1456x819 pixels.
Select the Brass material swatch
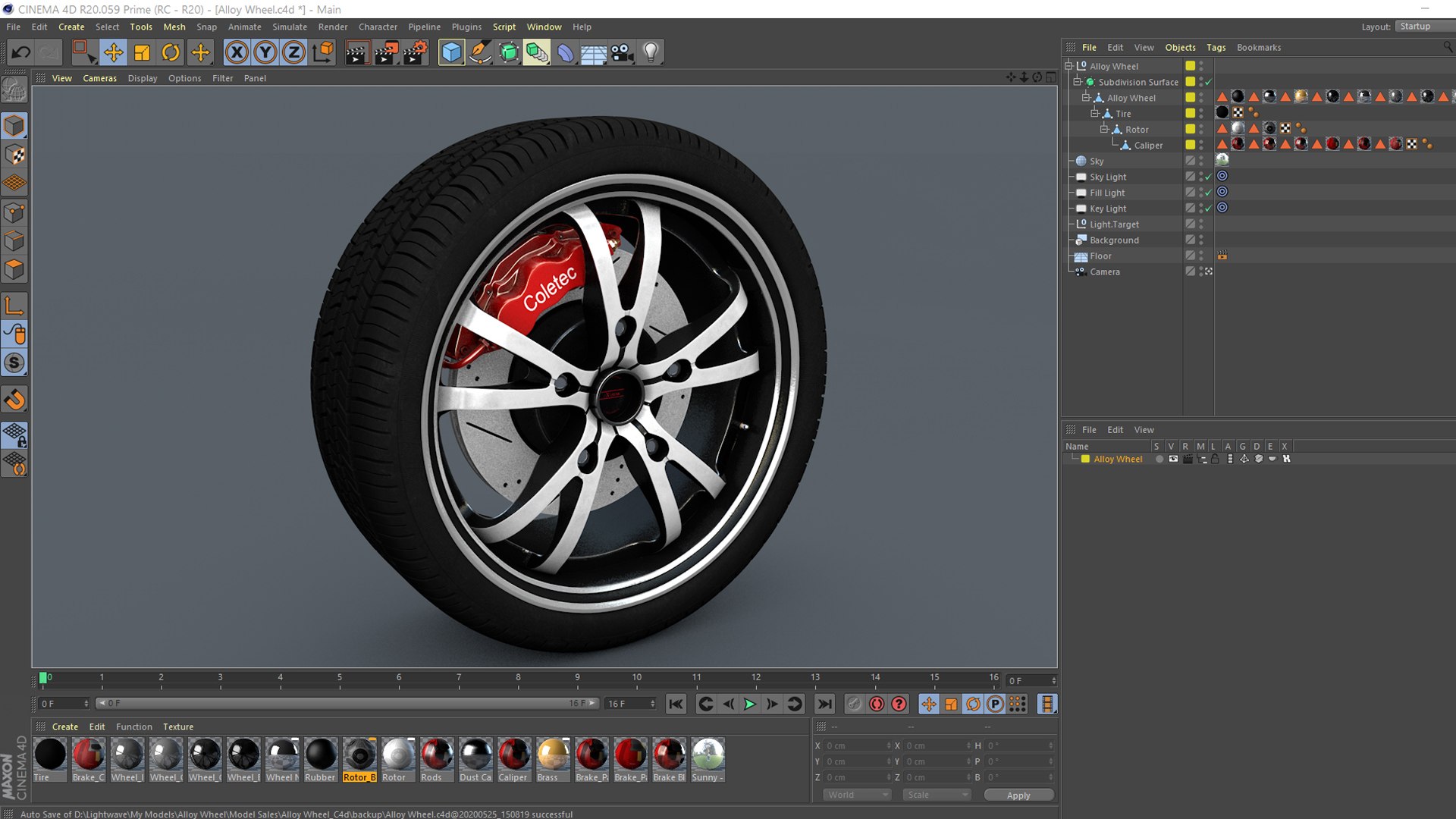(x=553, y=760)
